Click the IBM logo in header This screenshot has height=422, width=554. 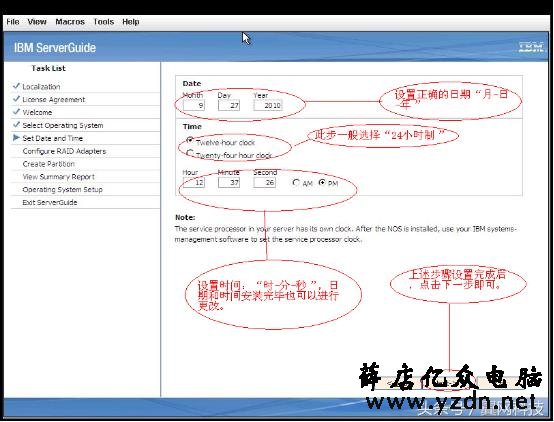[531, 47]
